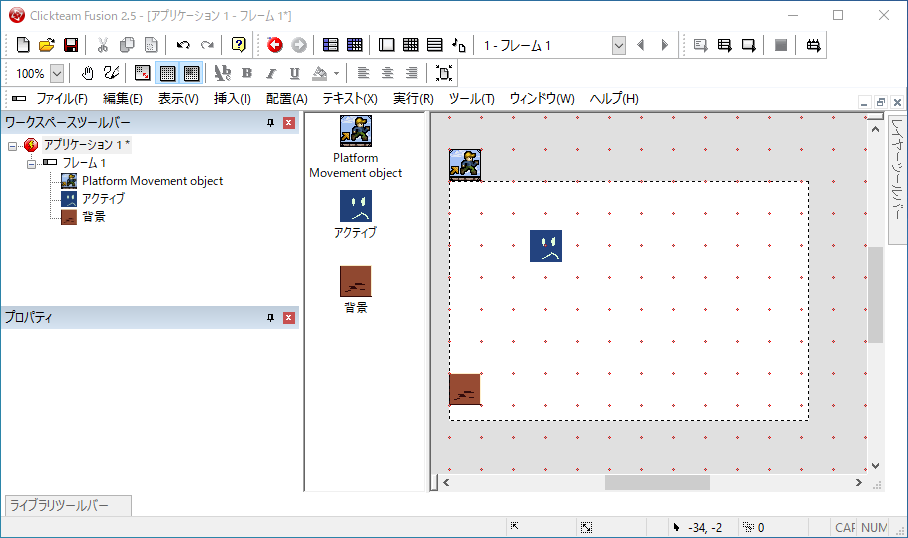Viewport: 908px width, 538px height.
Task: Pin the Properties panel
Action: click(270, 318)
